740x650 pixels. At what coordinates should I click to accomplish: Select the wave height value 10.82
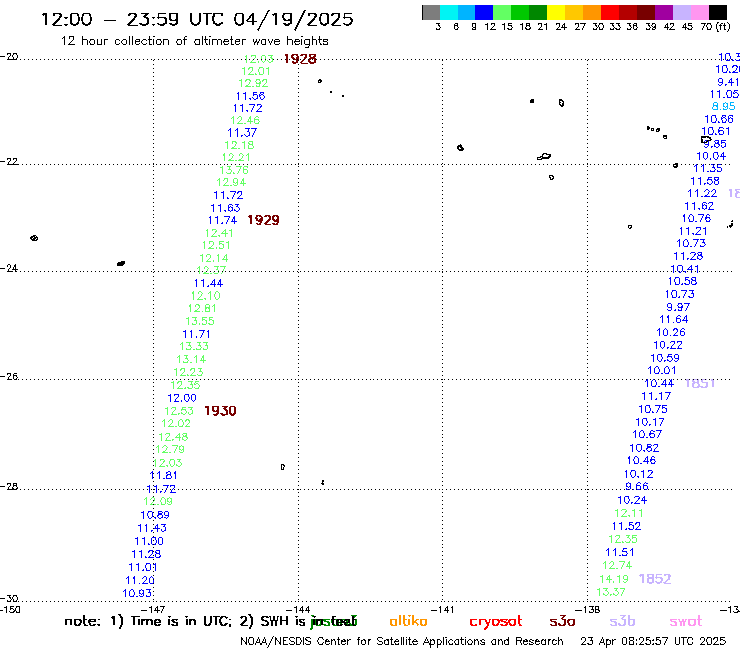tap(644, 448)
